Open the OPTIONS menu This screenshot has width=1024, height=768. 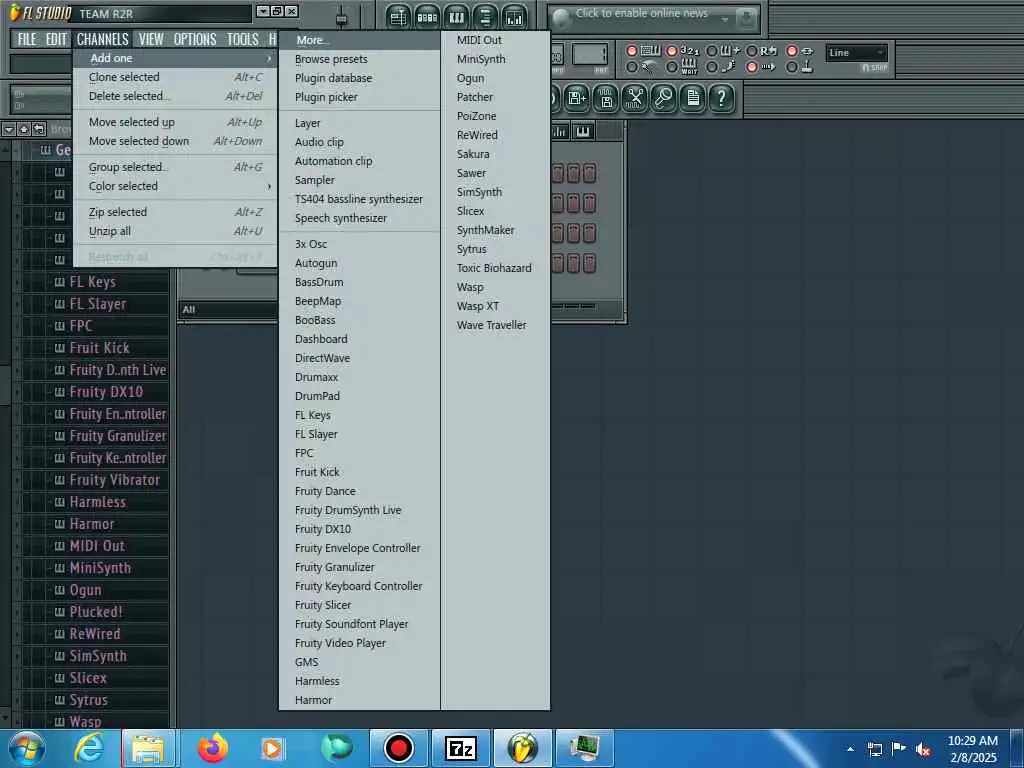coord(195,39)
